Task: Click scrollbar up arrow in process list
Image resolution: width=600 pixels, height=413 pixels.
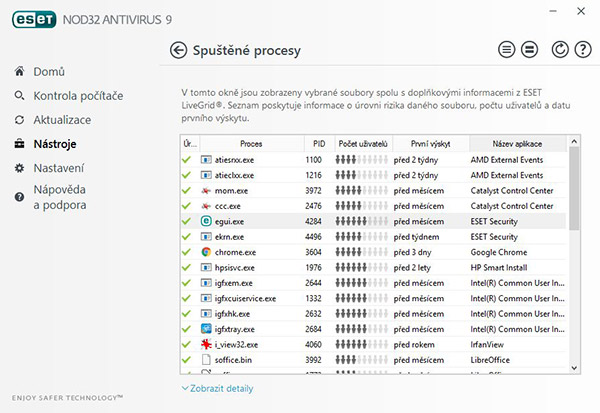Action: 574,142
